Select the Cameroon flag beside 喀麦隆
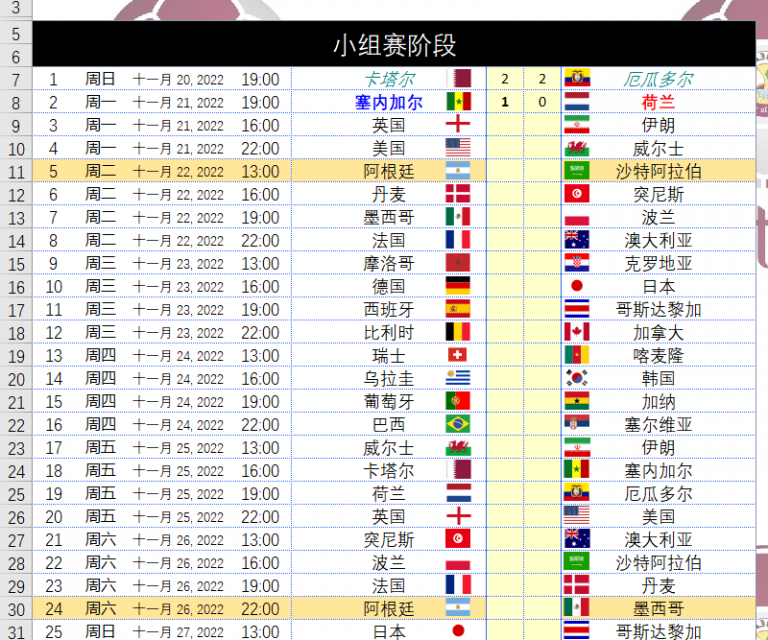This screenshot has height=640, width=768. point(577,355)
